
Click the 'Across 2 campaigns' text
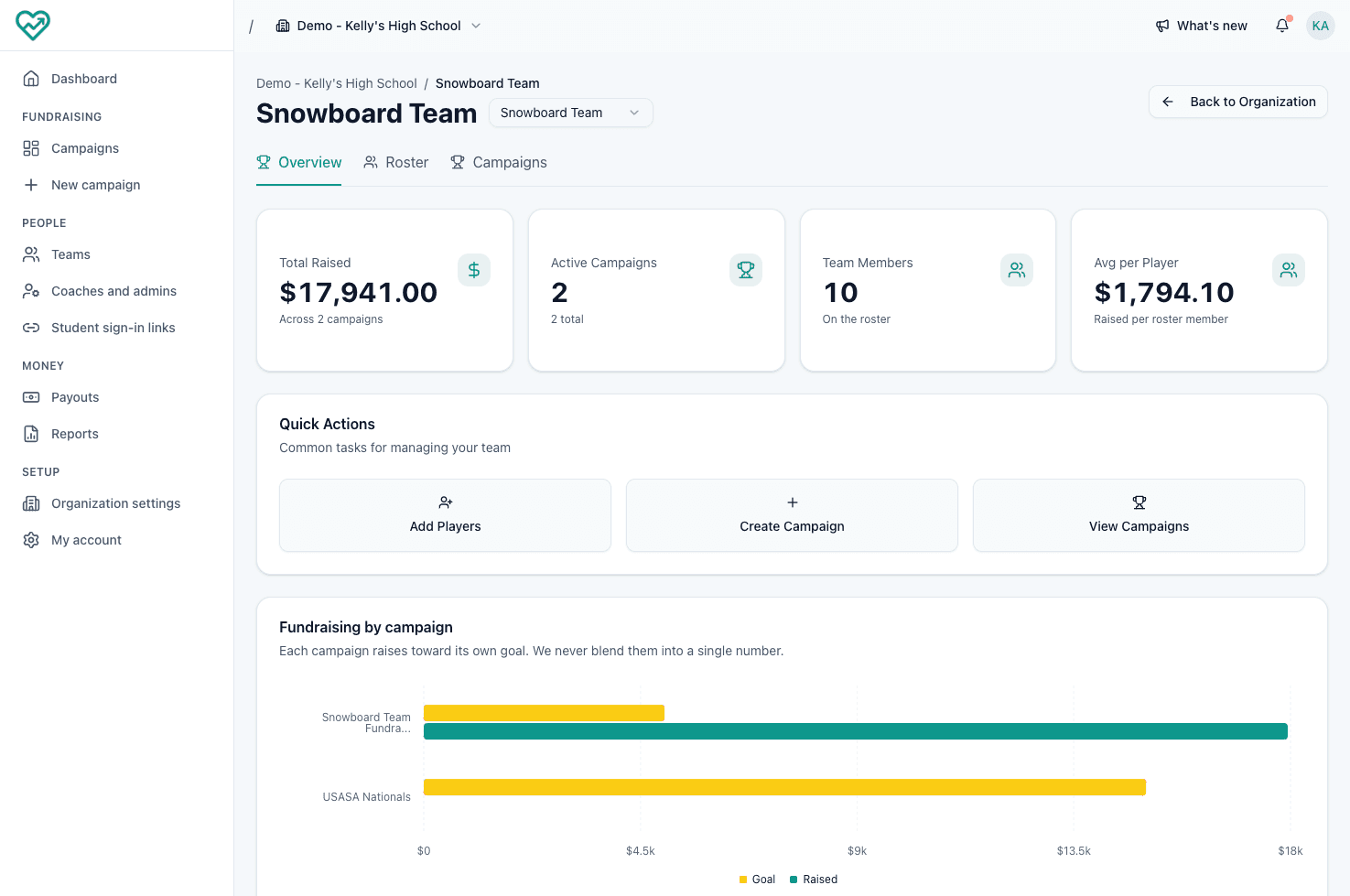pyautogui.click(x=331, y=319)
